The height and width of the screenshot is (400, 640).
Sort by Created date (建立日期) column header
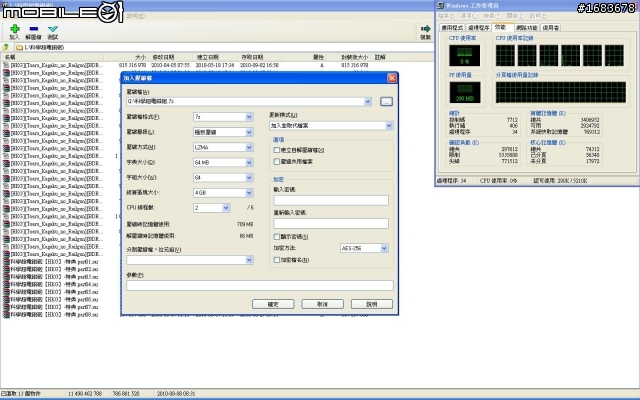click(x=215, y=57)
